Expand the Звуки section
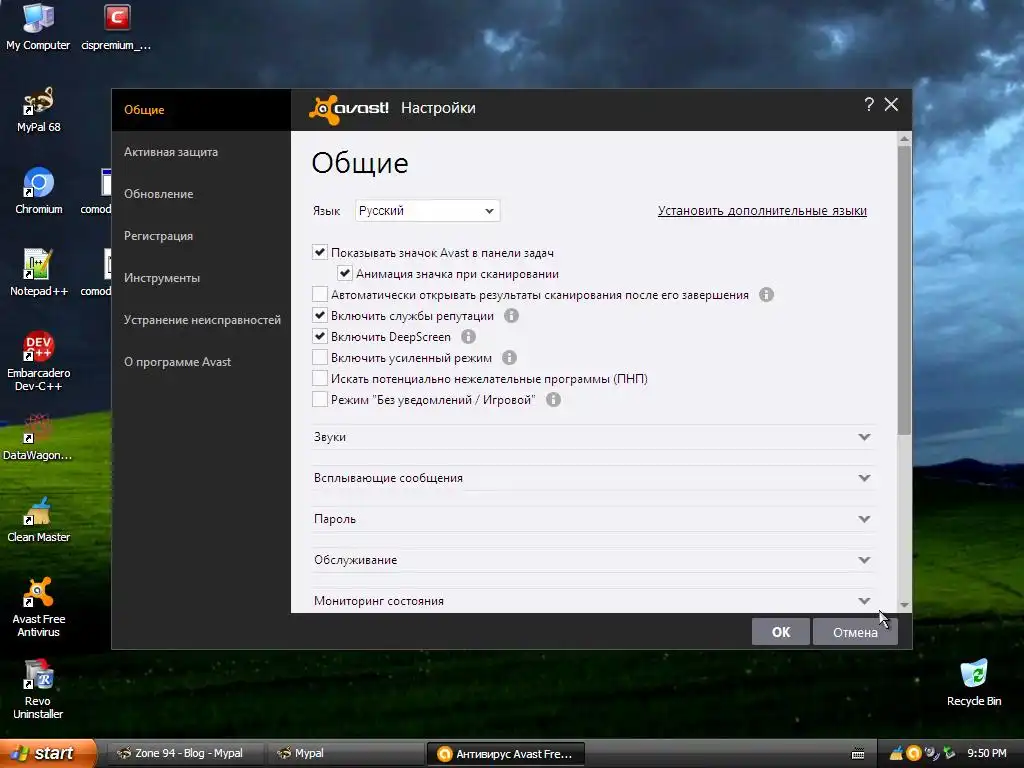The height and width of the screenshot is (768, 1024). click(592, 437)
